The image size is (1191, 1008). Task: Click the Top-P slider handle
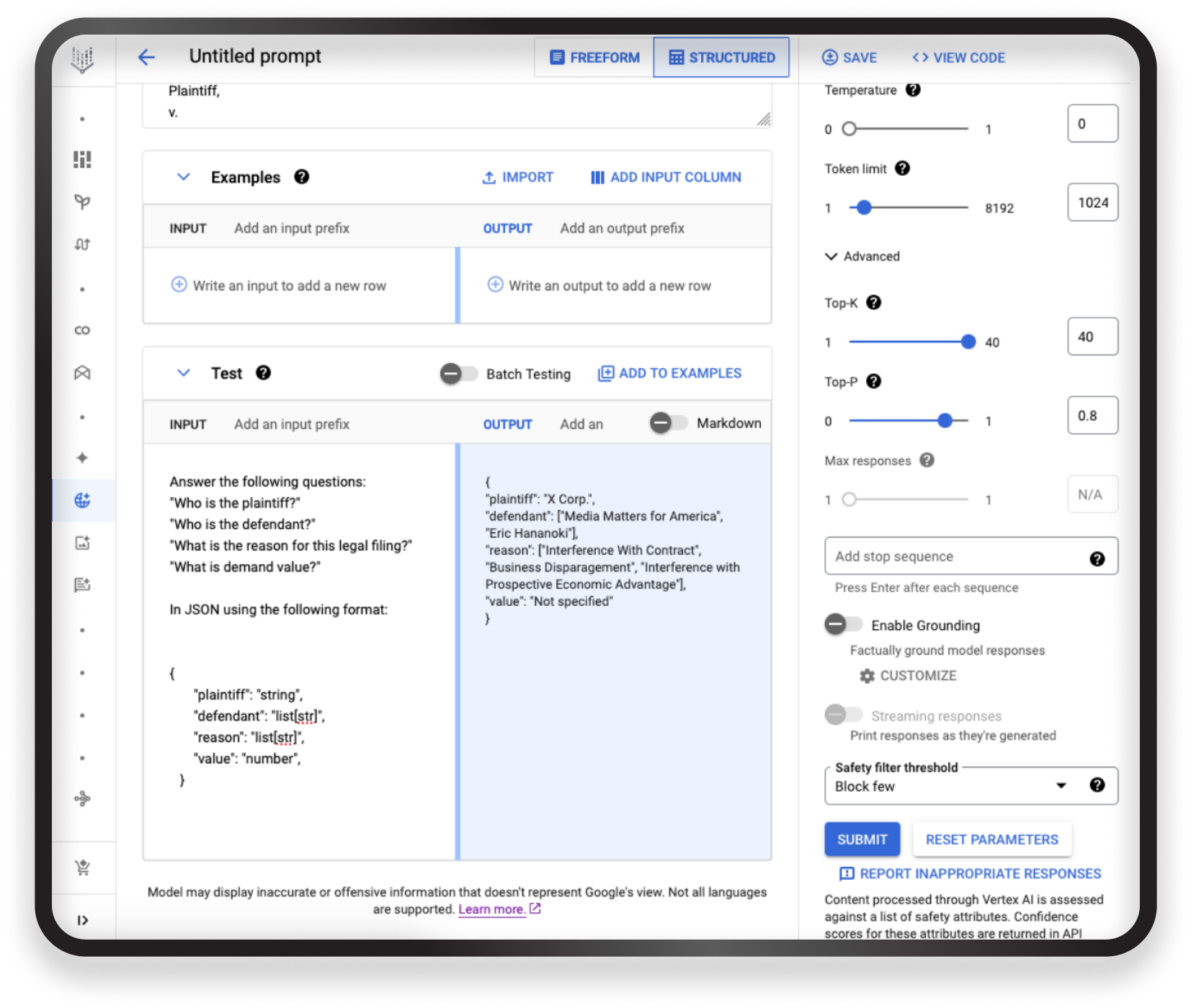click(x=945, y=421)
